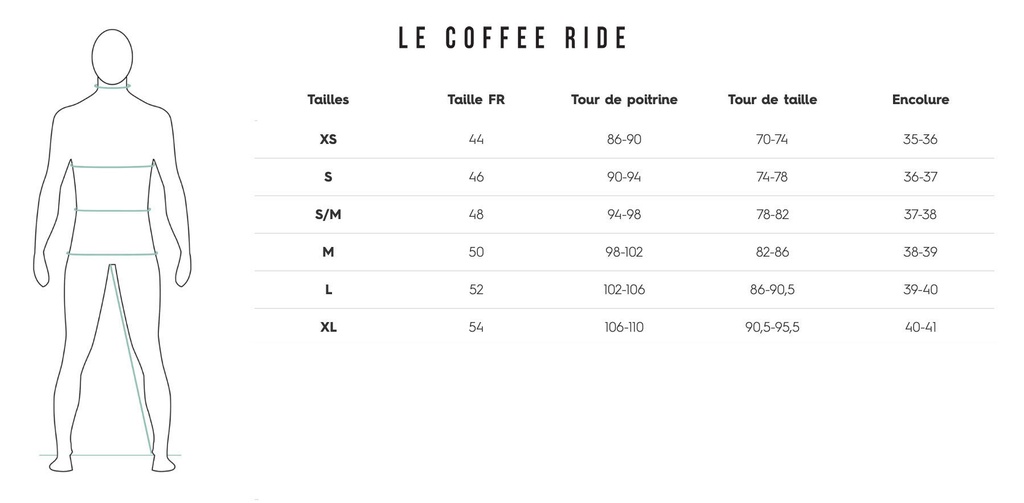
Task: Click the chest measurement line on figure
Action: 110,166
